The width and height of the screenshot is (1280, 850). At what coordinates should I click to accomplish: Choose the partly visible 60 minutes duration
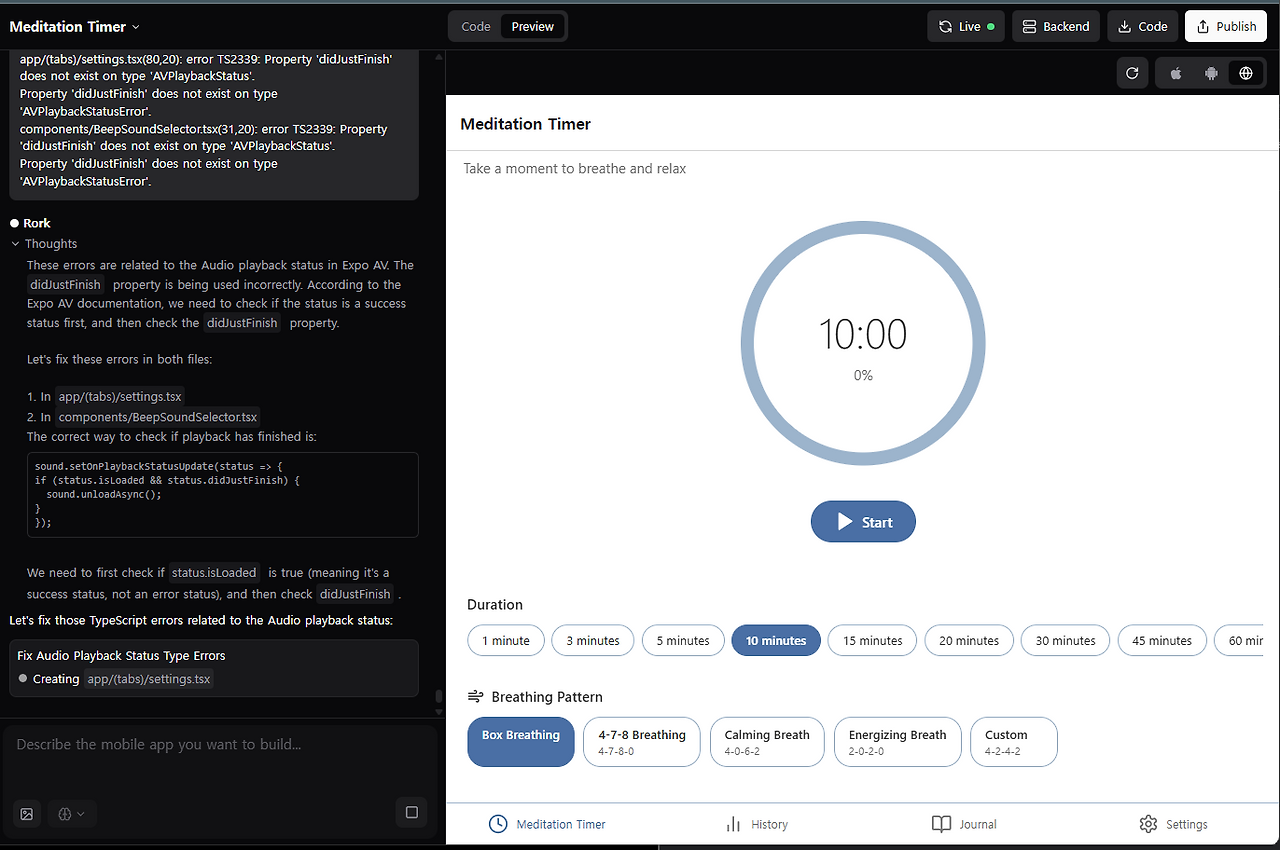click(x=1240, y=641)
